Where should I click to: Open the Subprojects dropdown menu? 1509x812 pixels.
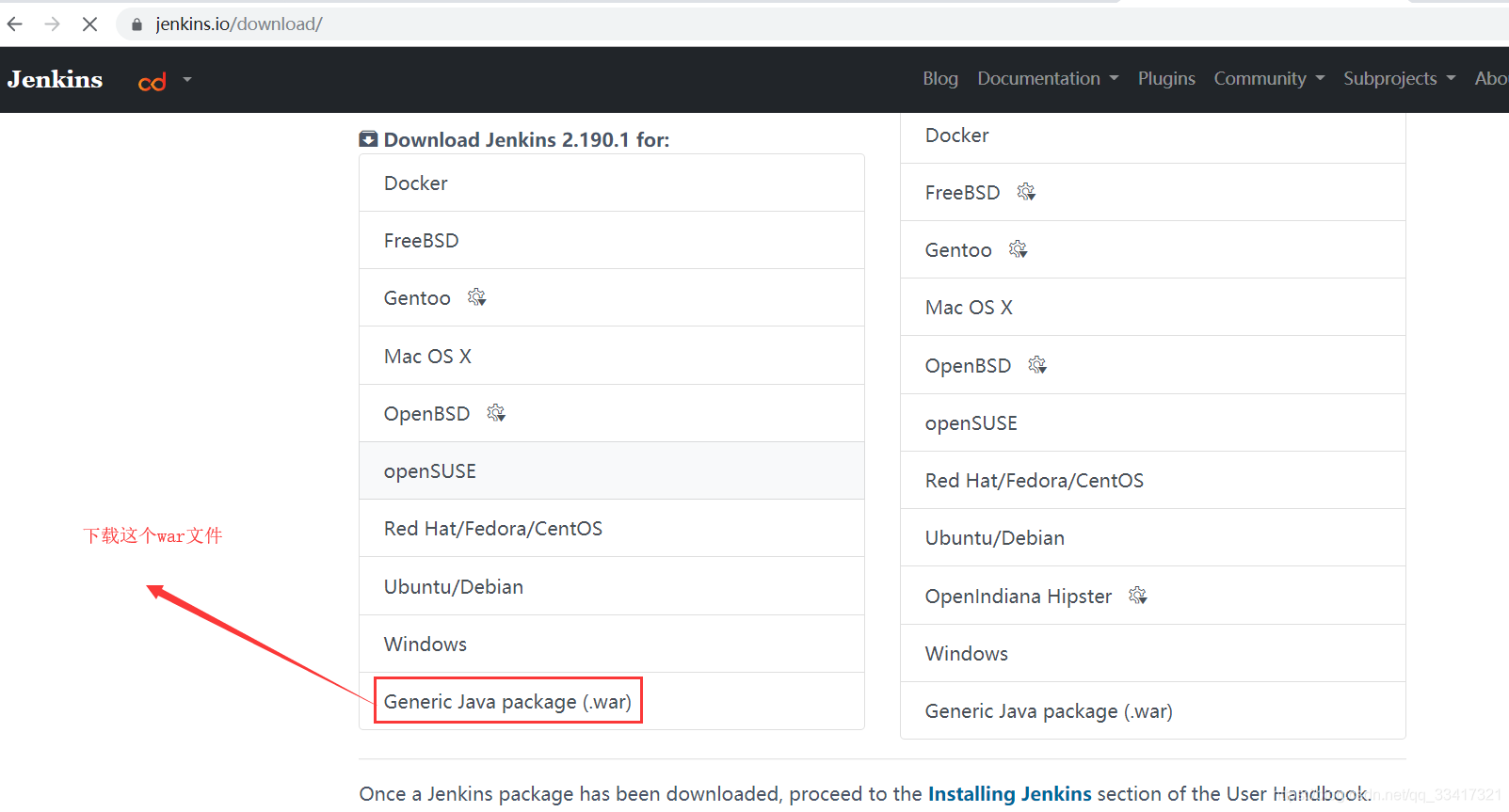click(1399, 79)
